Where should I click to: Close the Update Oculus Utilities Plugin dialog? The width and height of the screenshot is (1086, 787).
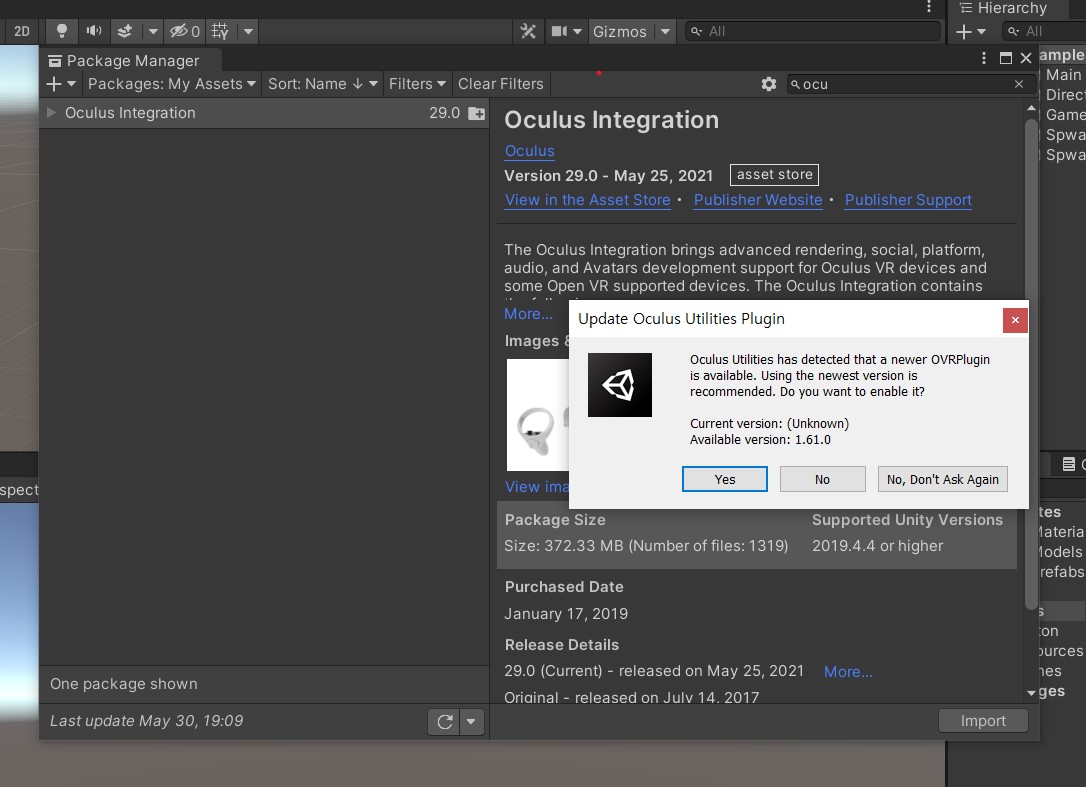1015,320
